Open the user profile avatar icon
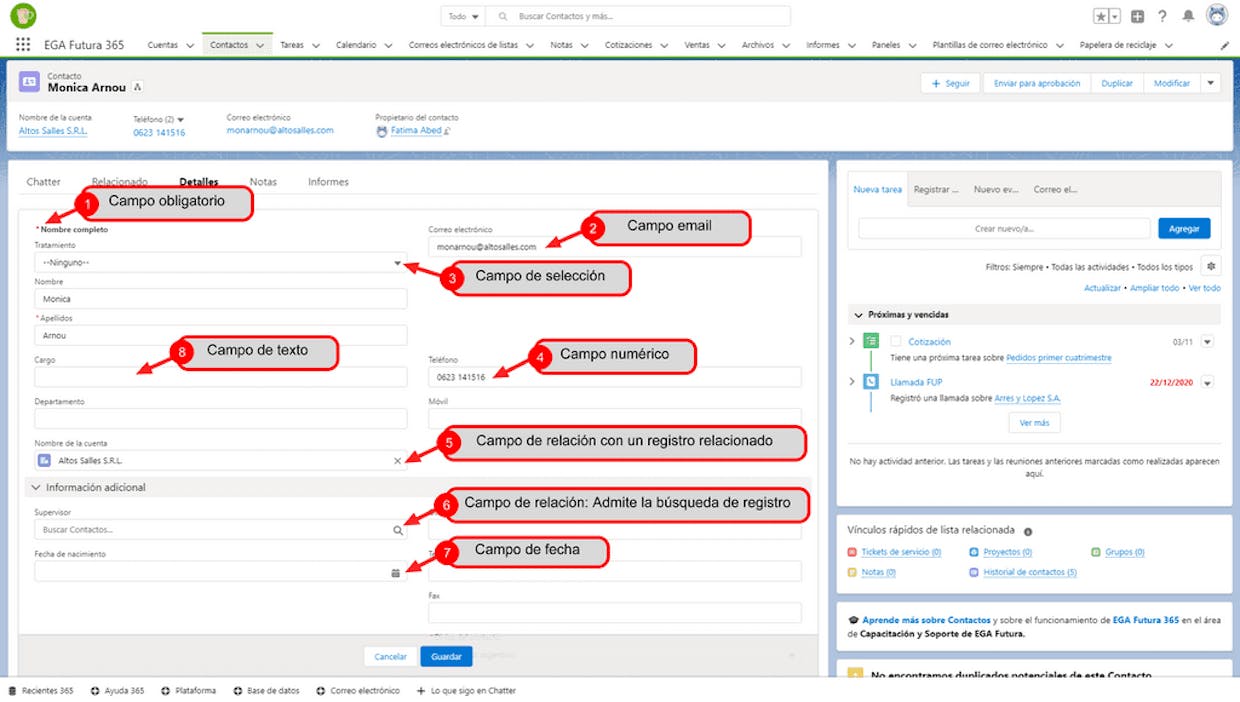Image resolution: width=1240 pixels, height=702 pixels. (1217, 16)
